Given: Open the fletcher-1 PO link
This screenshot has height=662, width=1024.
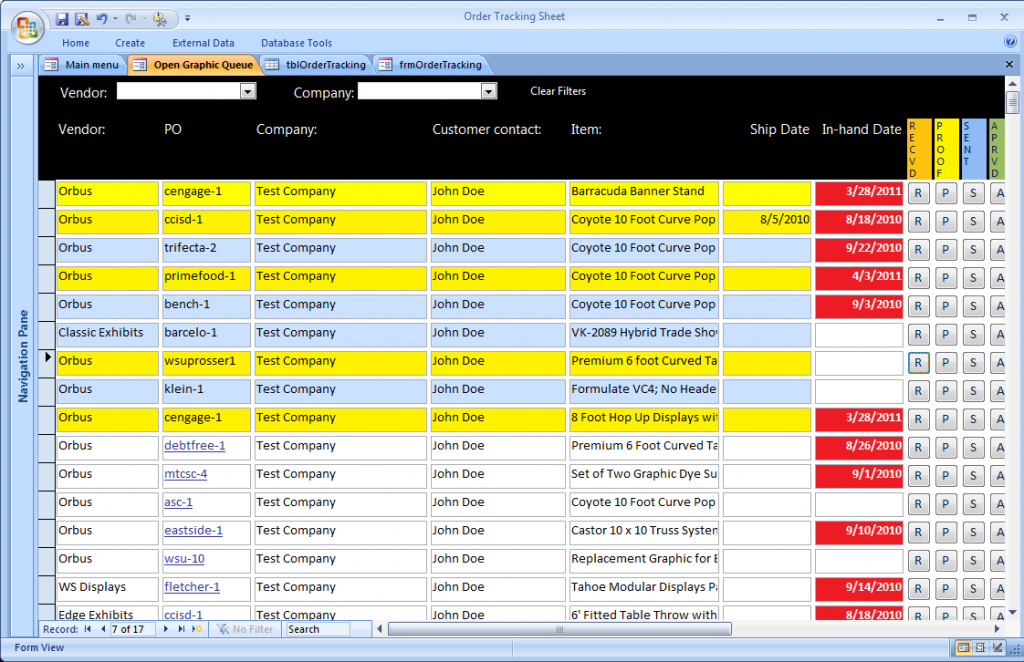Looking at the screenshot, I should click(192, 587).
